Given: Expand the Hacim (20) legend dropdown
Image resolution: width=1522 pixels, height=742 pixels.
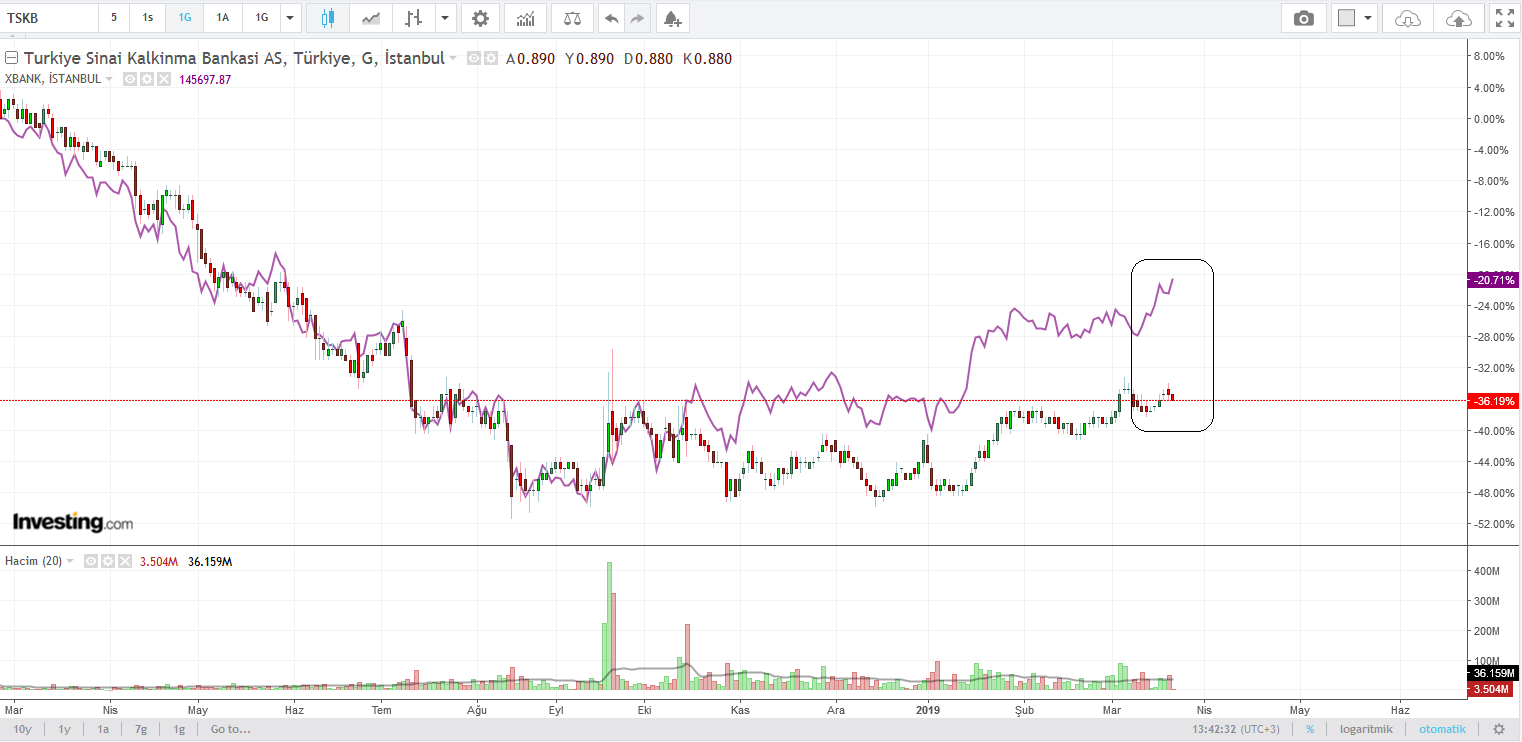Looking at the screenshot, I should 69,561.
